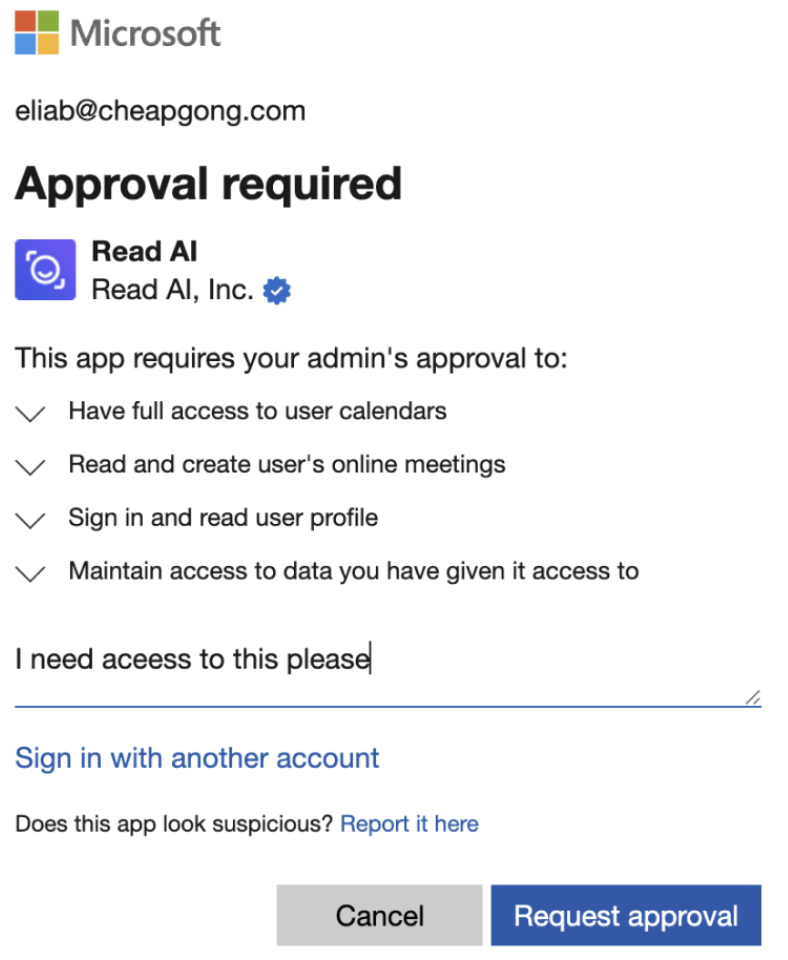
Task: Click the Report it here link
Action: pos(409,824)
